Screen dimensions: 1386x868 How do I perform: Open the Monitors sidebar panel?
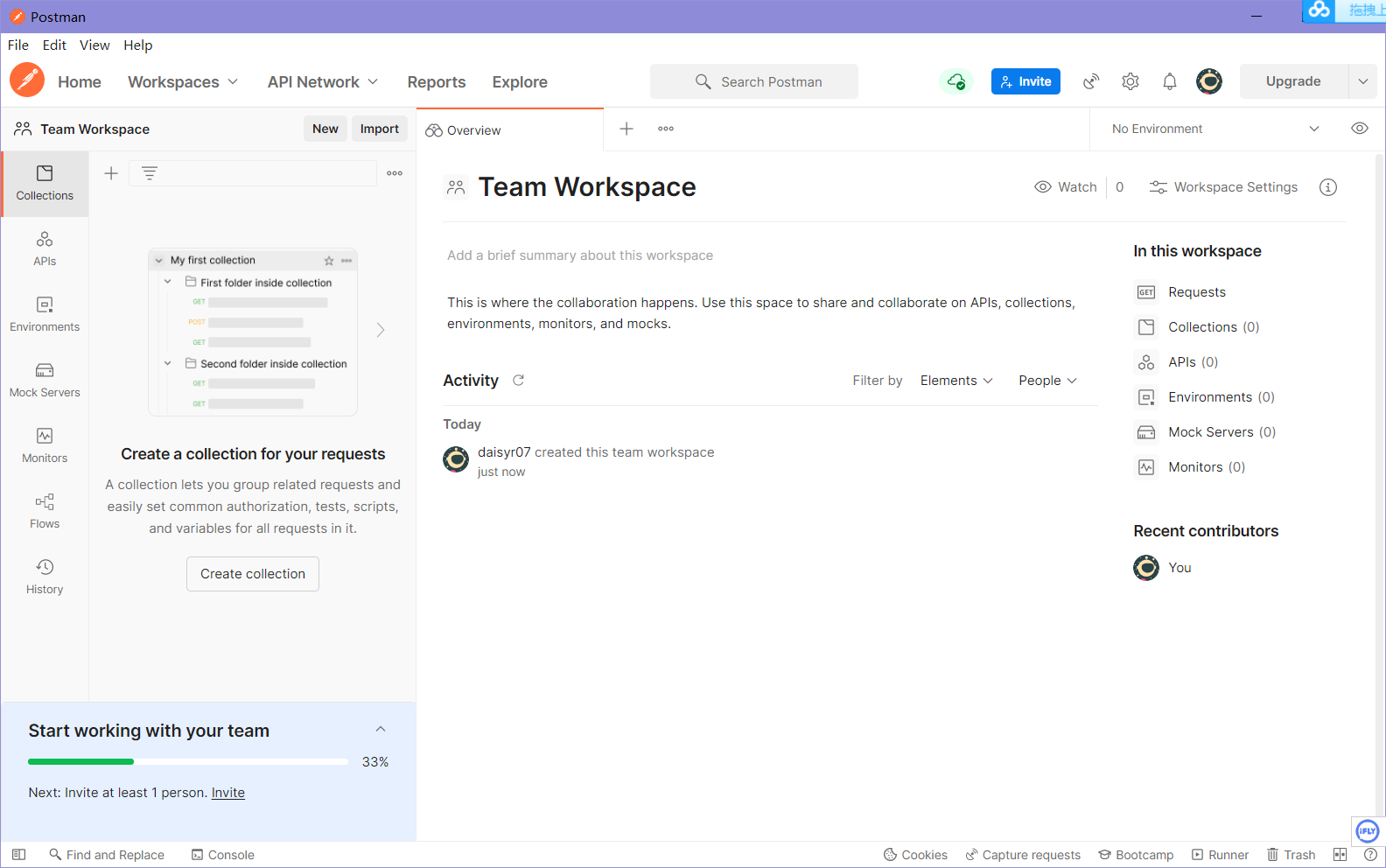(45, 446)
